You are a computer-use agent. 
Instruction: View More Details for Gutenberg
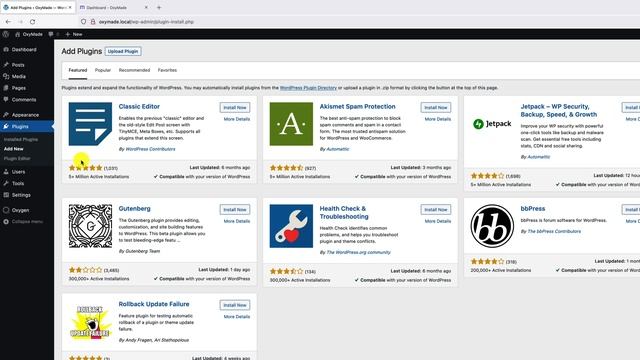[x=237, y=221]
